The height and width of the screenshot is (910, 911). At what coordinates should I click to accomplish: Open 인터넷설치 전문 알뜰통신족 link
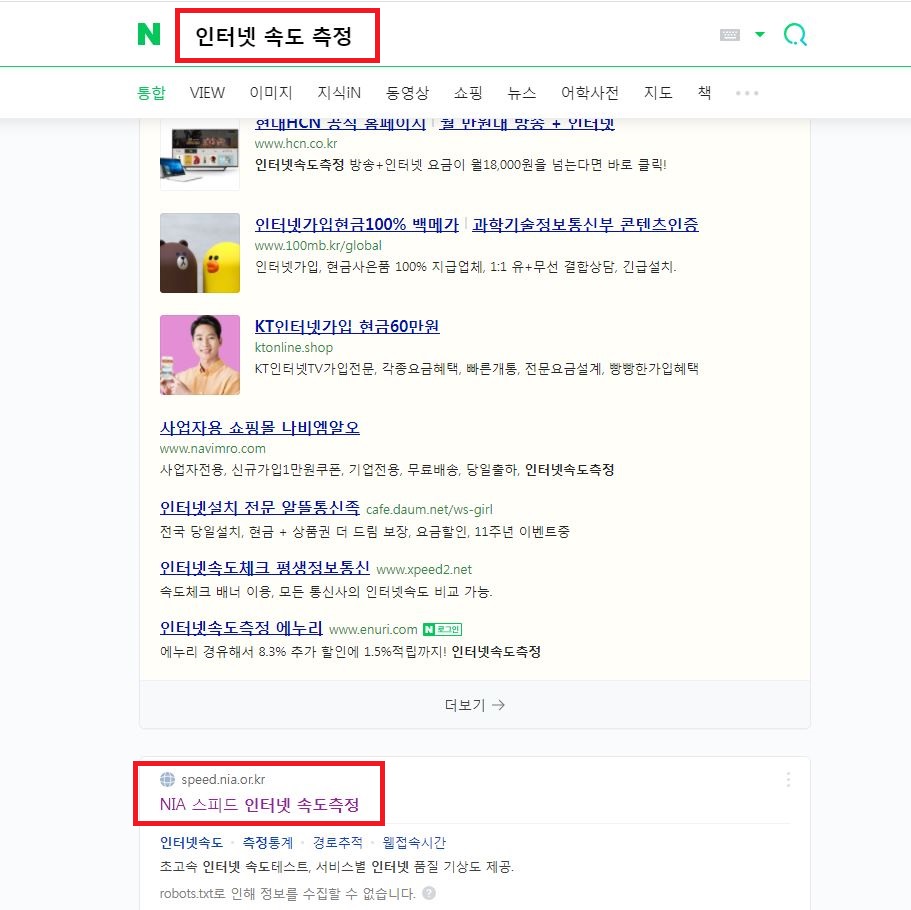click(x=260, y=507)
